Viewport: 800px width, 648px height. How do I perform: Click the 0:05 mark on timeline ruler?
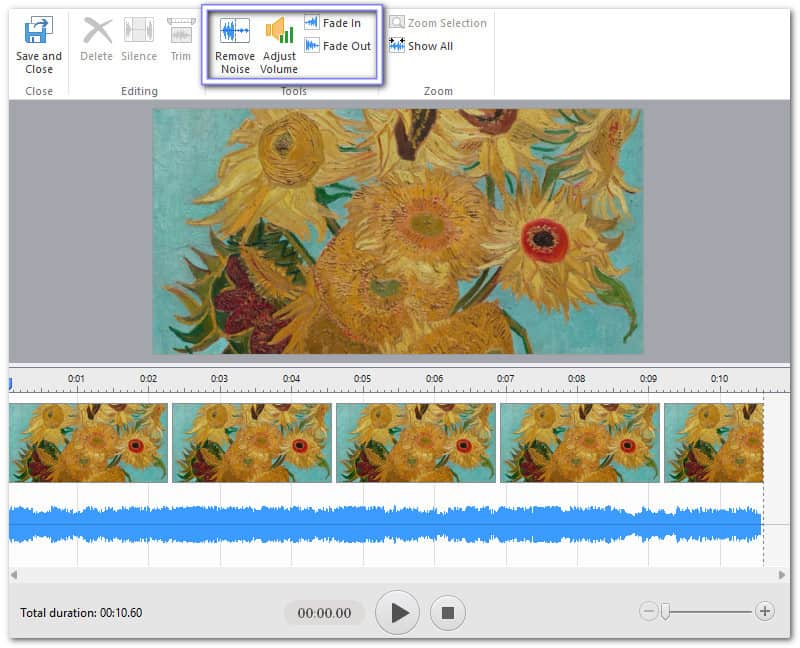point(362,380)
